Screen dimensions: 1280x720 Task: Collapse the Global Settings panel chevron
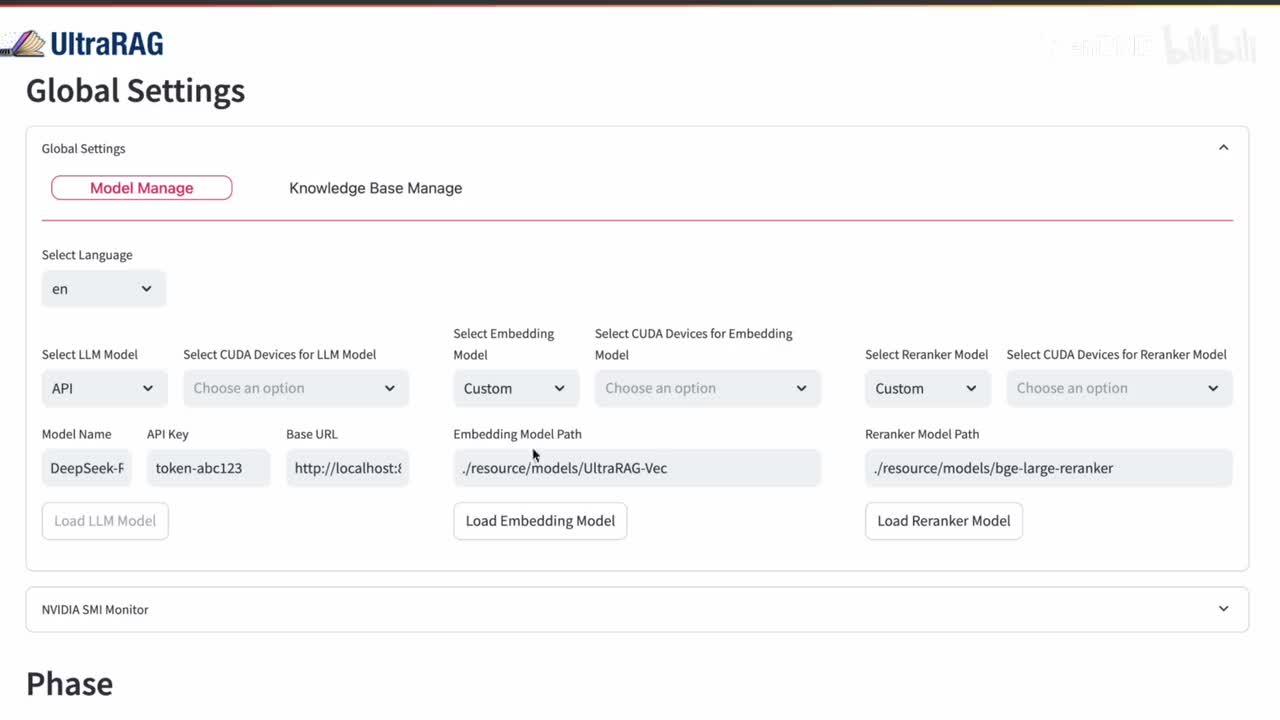[1223, 148]
